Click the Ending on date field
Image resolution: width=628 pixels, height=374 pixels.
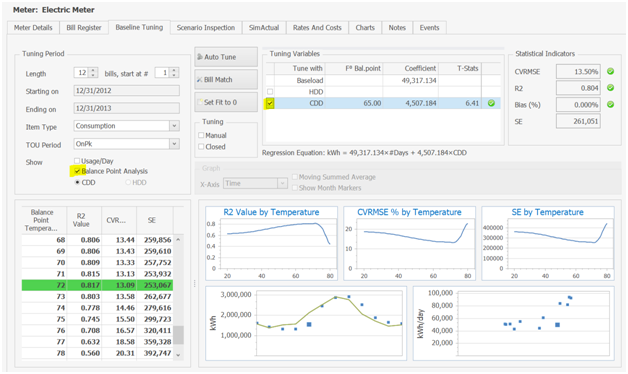tap(127, 108)
